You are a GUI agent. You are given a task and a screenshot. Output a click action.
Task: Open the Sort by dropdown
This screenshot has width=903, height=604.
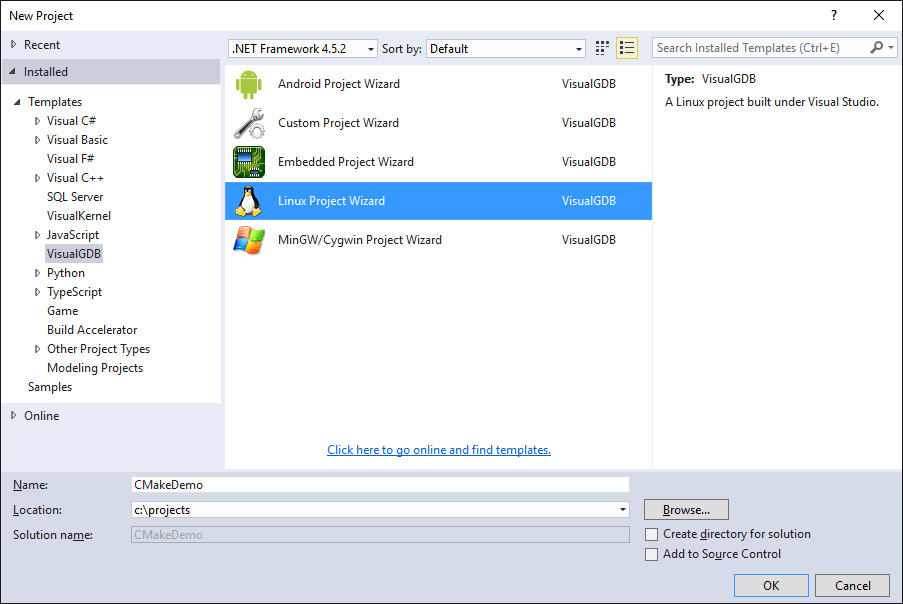point(578,47)
